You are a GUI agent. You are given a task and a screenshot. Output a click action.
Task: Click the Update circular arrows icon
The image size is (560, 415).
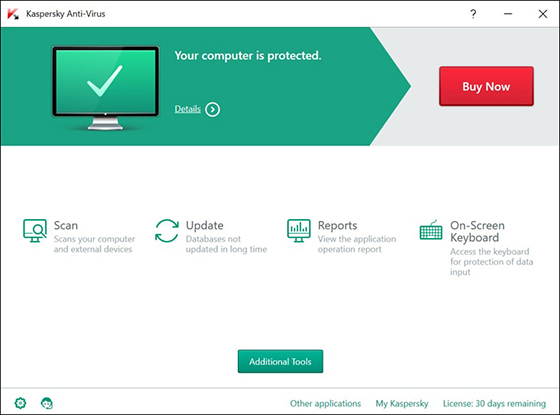tap(167, 231)
